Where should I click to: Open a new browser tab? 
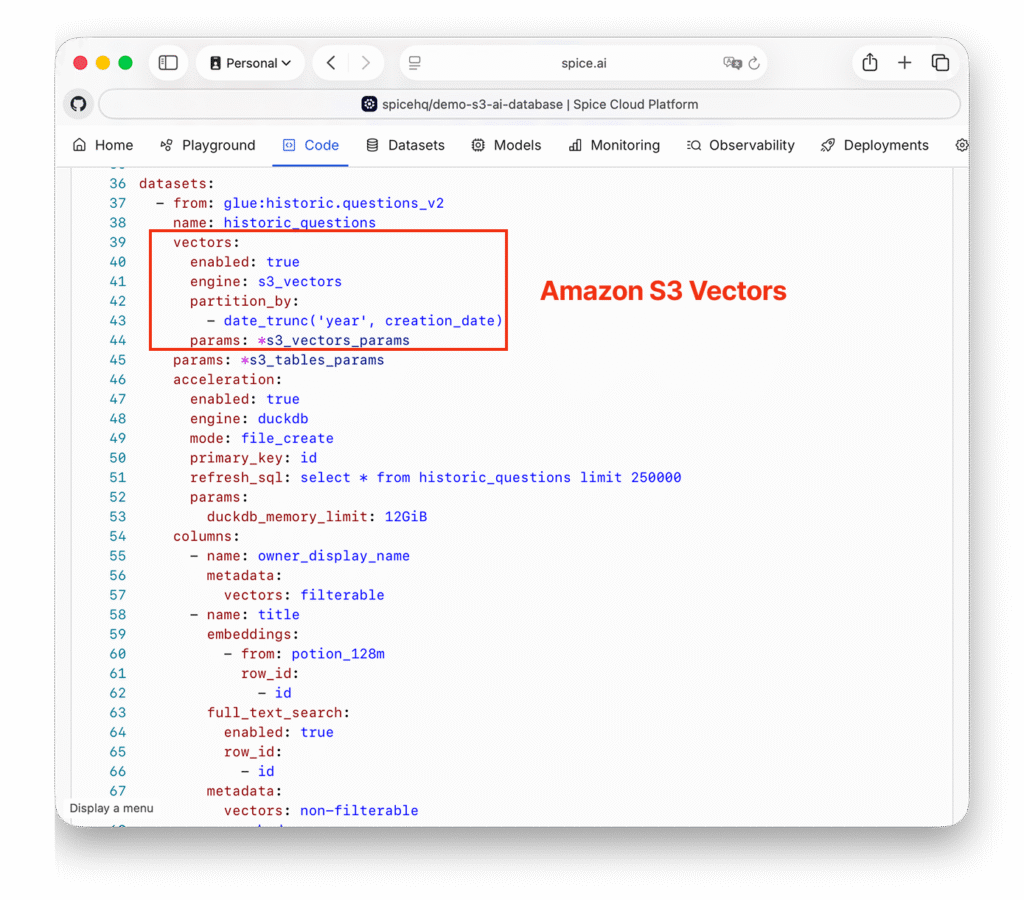(904, 63)
